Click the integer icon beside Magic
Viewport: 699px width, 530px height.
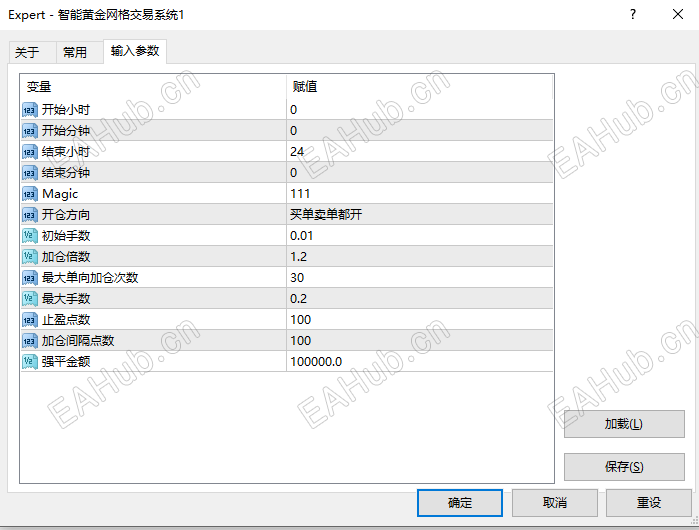30,194
